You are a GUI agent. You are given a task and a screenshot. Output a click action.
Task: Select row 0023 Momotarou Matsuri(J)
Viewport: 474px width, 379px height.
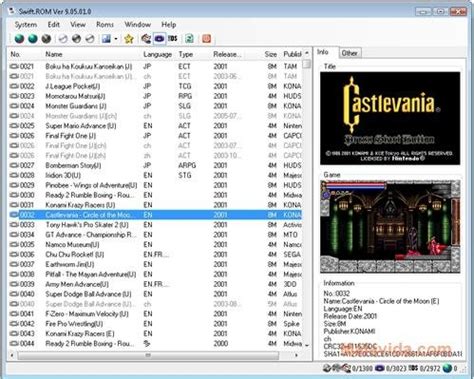click(155, 96)
